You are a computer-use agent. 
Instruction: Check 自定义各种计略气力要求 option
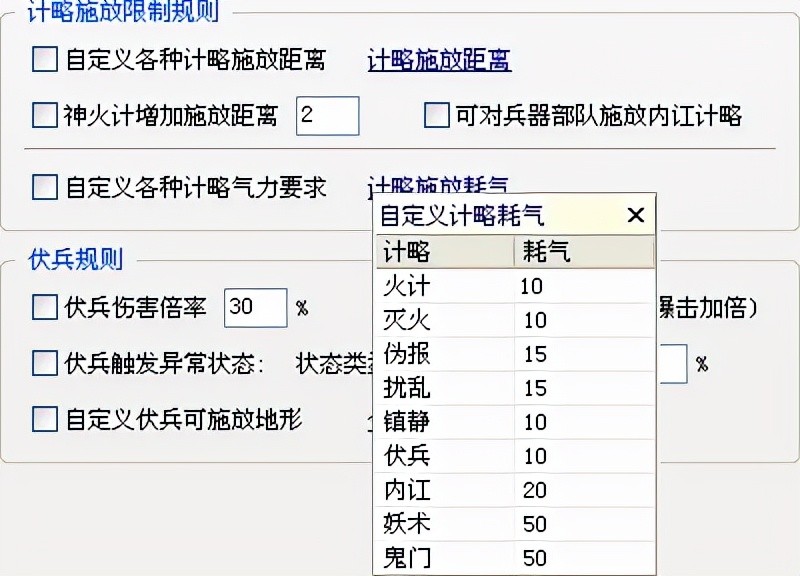pyautogui.click(x=44, y=187)
